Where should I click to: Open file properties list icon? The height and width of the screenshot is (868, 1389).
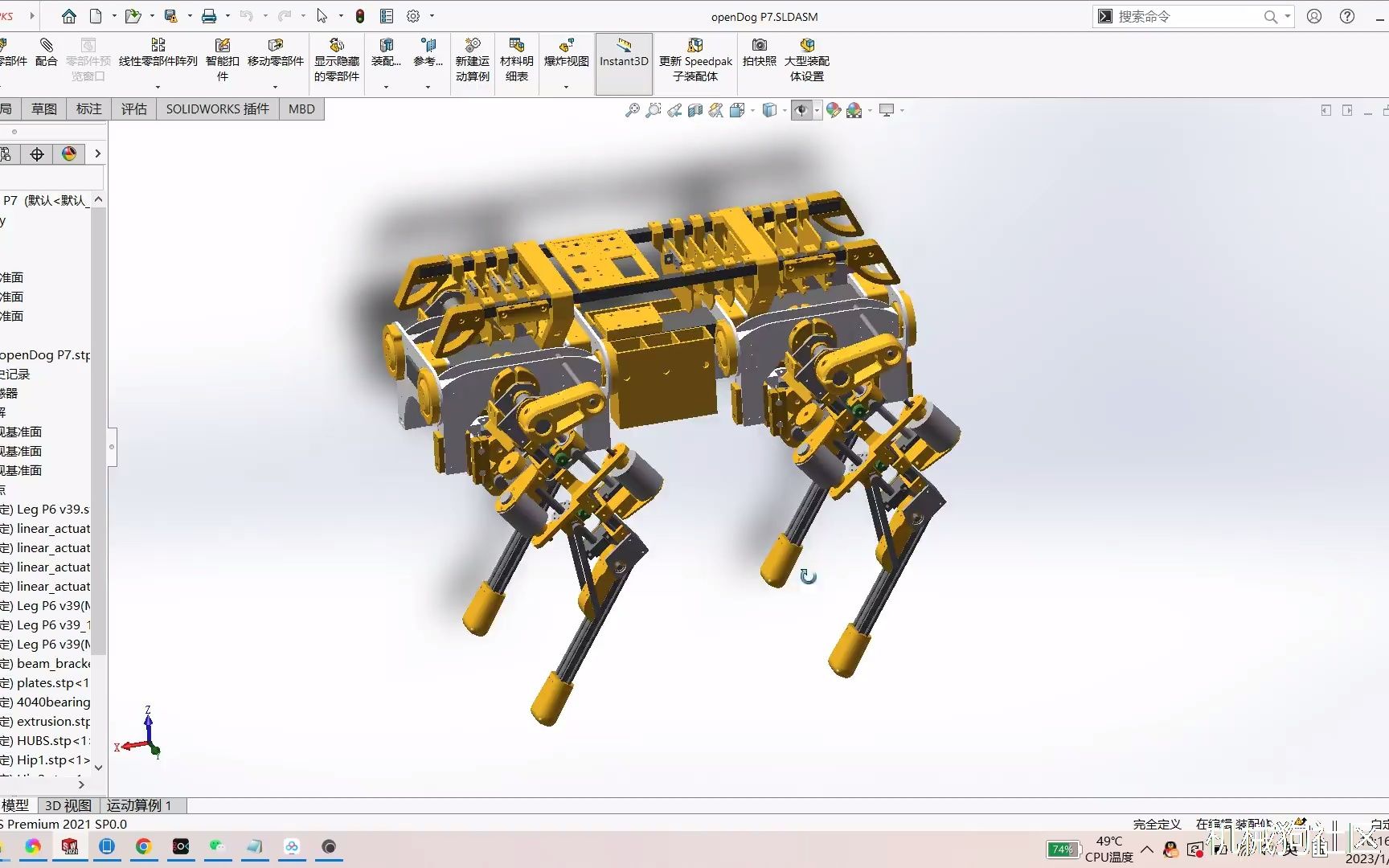387,16
